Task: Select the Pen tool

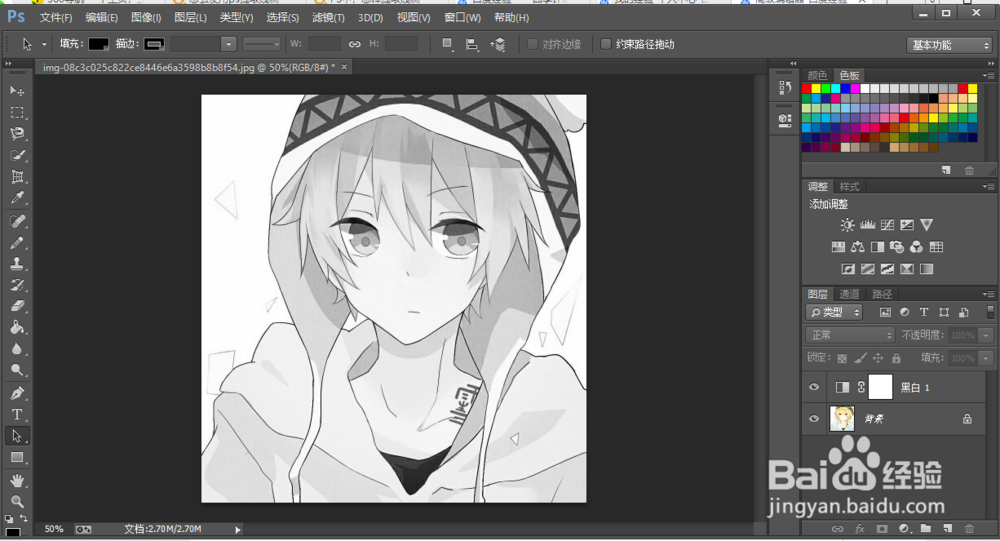Action: click(x=17, y=394)
